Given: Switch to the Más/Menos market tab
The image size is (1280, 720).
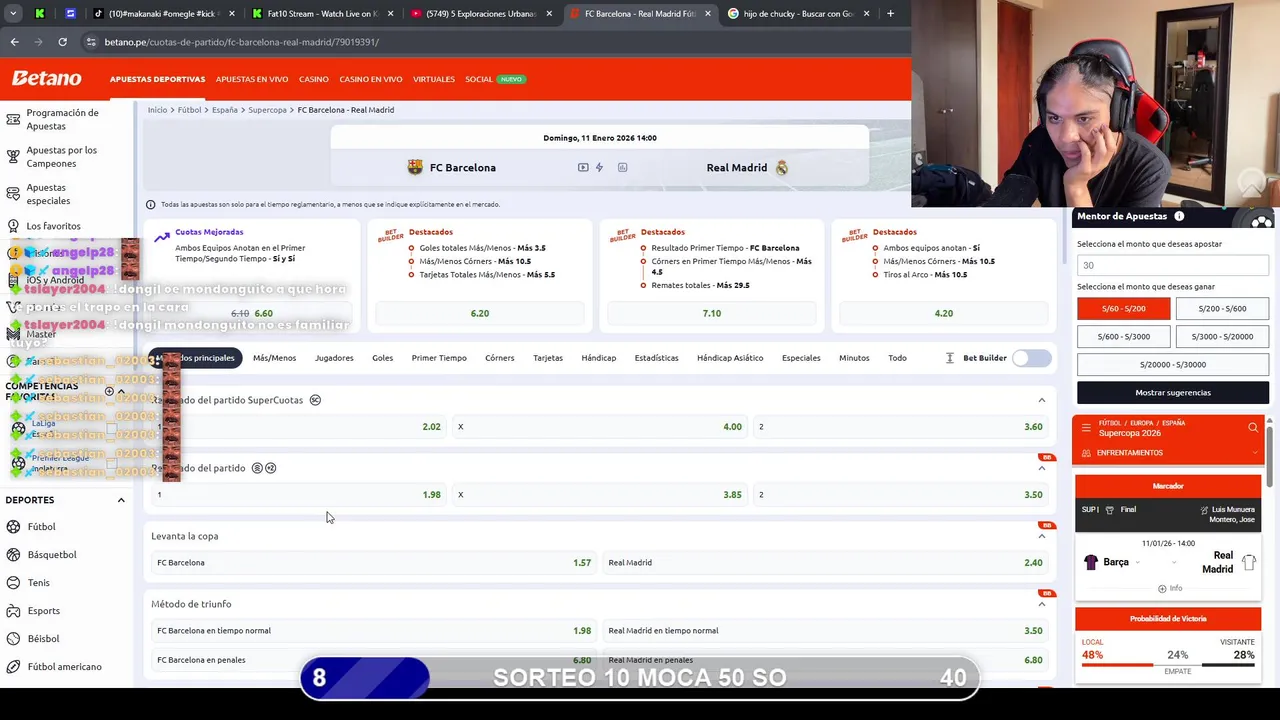Looking at the screenshot, I should pos(274,358).
